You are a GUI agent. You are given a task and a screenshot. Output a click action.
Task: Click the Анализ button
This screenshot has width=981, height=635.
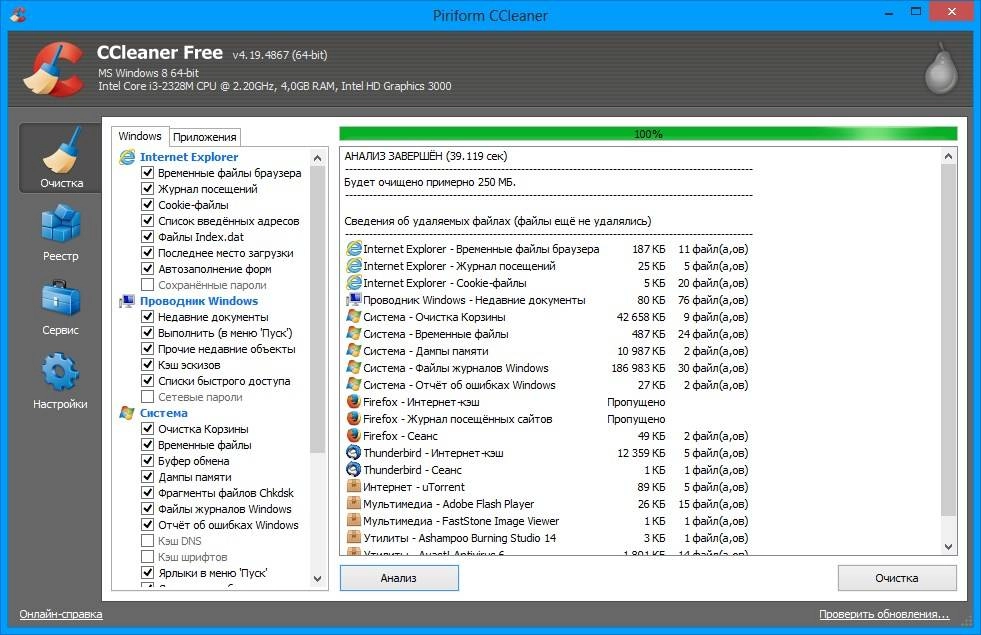click(399, 578)
